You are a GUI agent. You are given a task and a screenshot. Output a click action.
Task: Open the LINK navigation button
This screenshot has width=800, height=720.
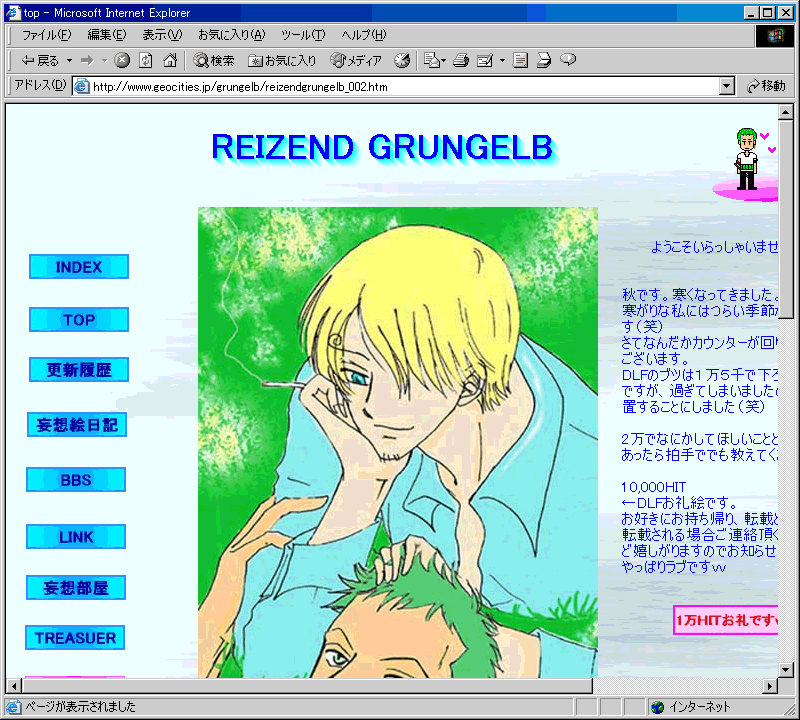[x=76, y=537]
